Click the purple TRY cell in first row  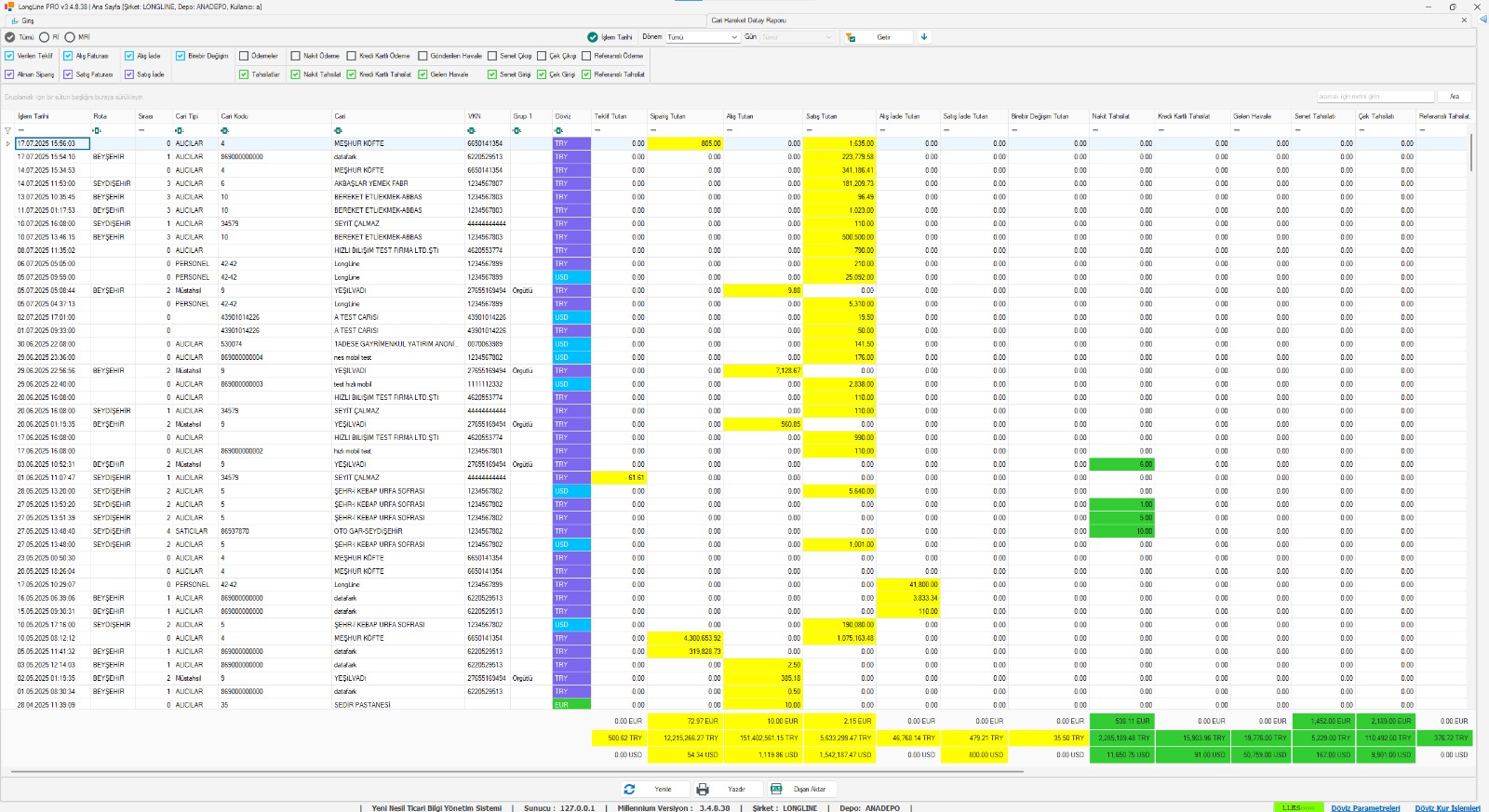pyautogui.click(x=571, y=143)
